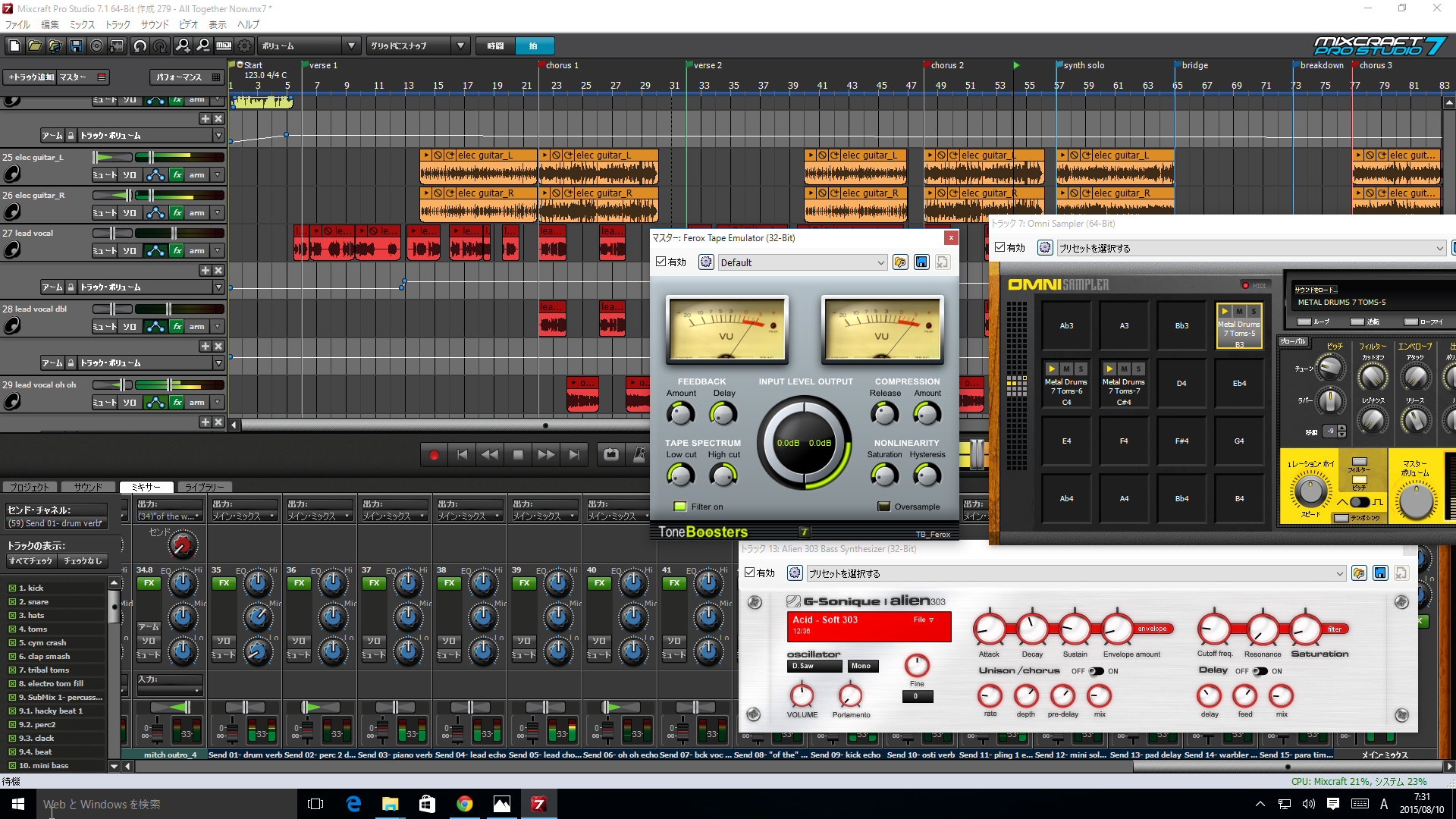Click the Burn to CD toolbar icon
The width and height of the screenshot is (1456, 819).
point(96,45)
